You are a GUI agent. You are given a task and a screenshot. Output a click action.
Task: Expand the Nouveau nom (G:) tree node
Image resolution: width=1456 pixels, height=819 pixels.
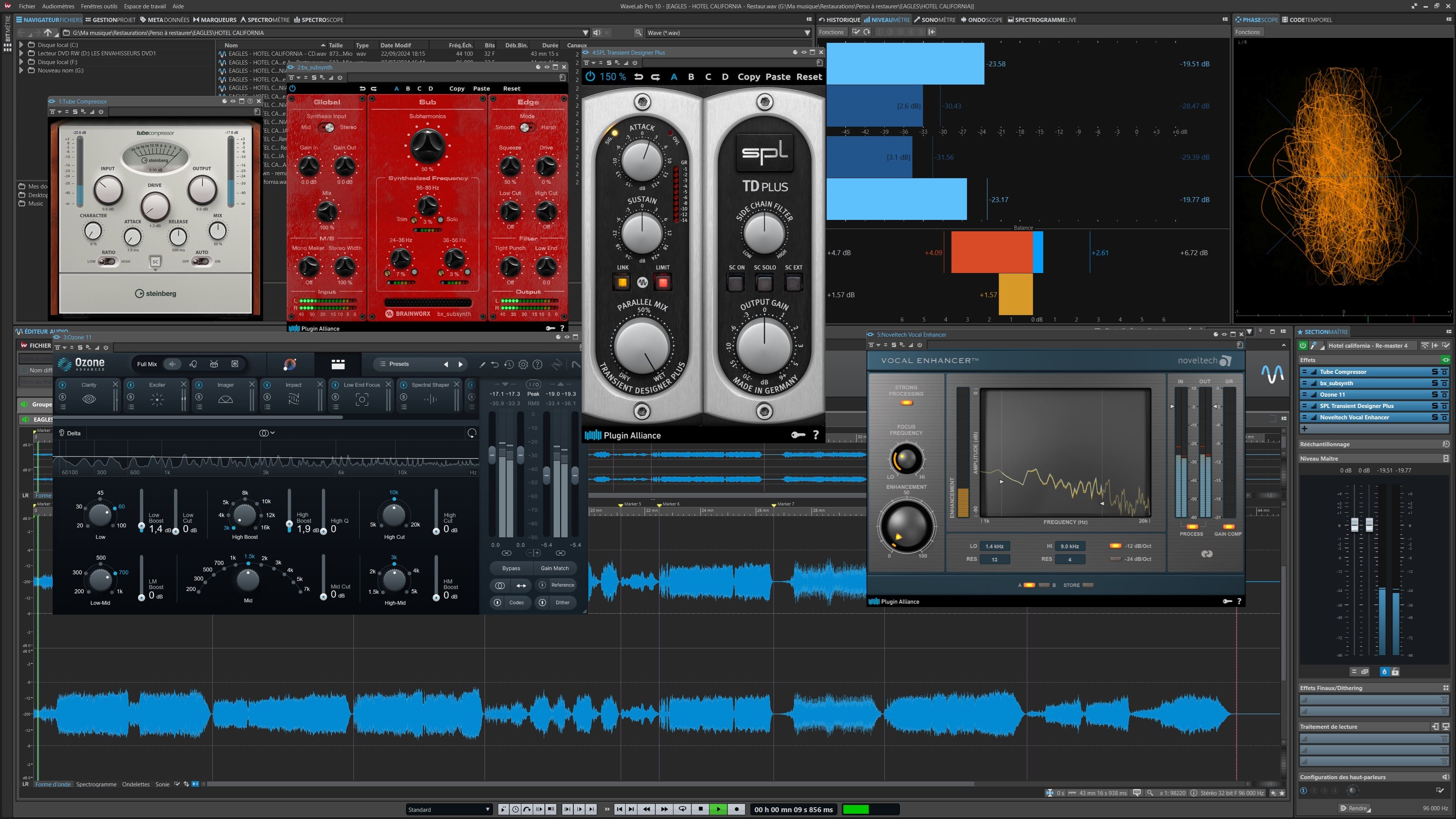pos(22,70)
